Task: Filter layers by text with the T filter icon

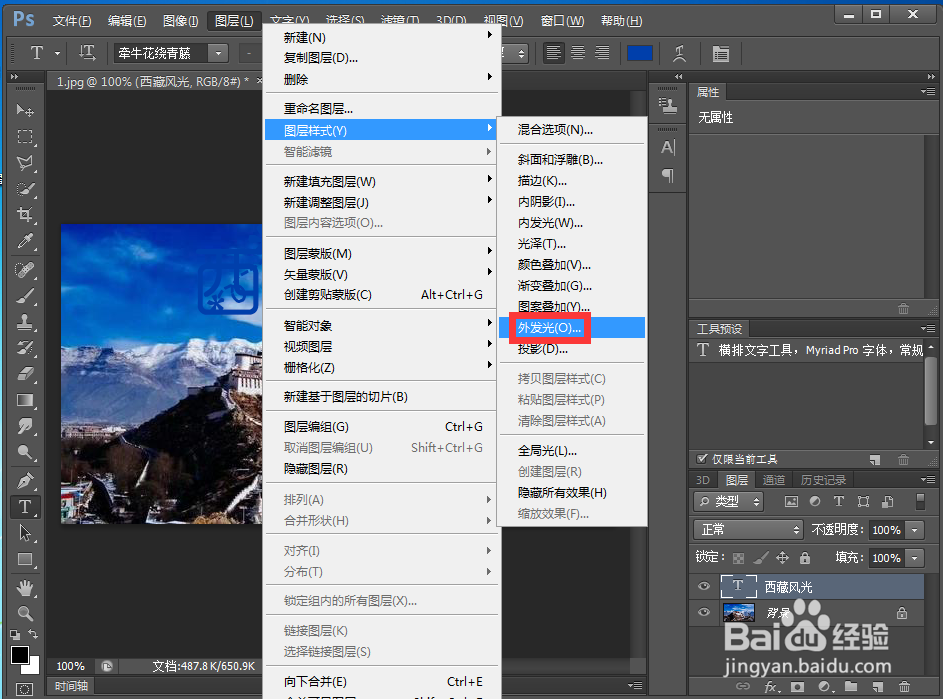Action: [838, 501]
